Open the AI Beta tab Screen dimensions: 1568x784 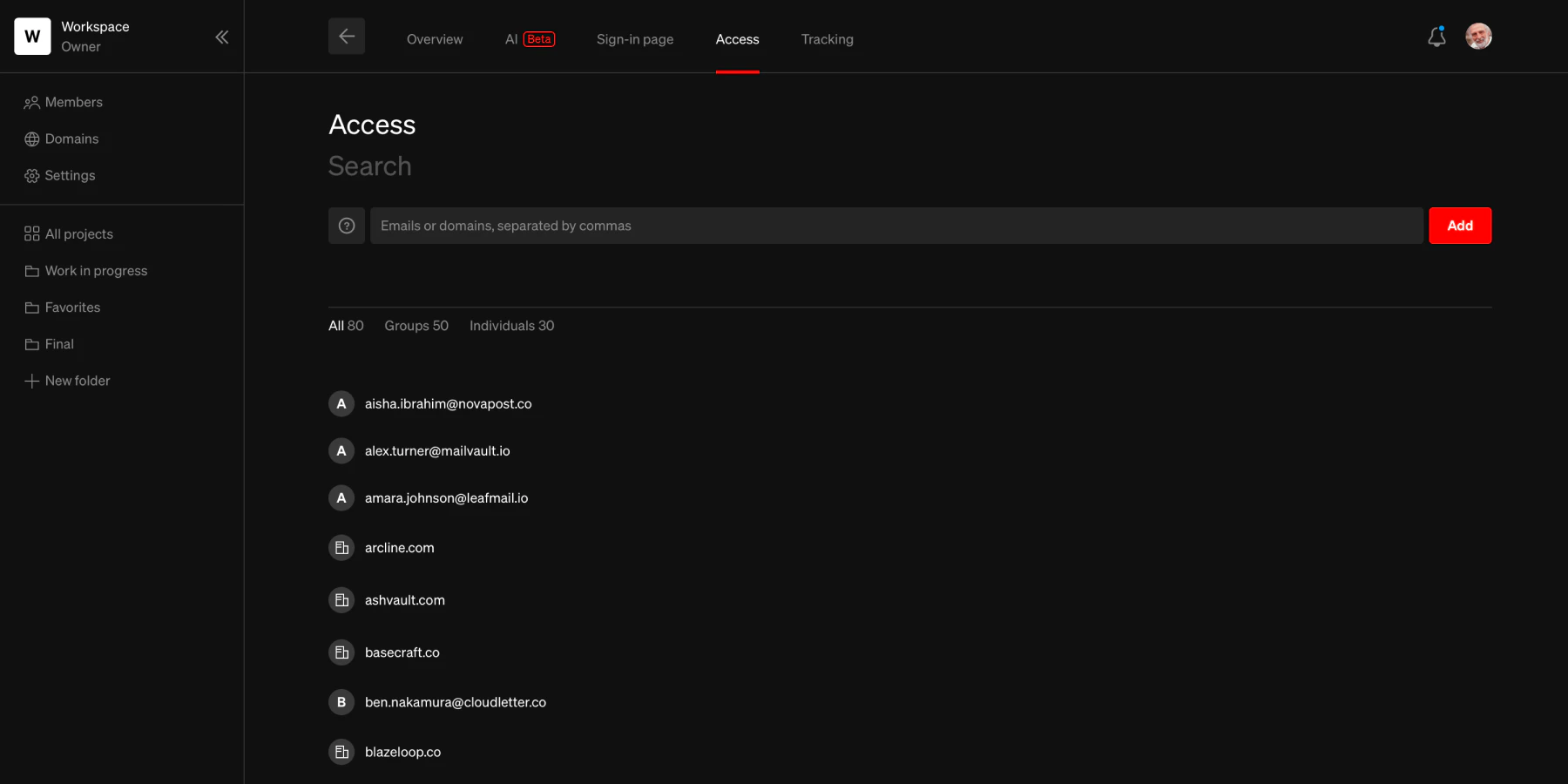point(529,38)
